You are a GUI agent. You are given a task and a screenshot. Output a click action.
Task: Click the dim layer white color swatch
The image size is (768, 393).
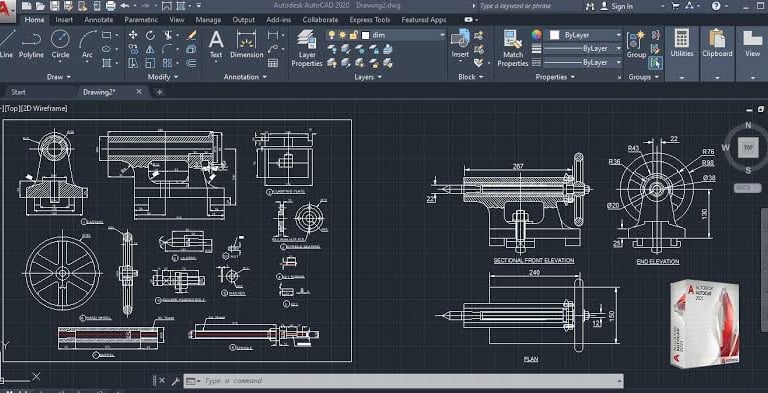[x=365, y=35]
